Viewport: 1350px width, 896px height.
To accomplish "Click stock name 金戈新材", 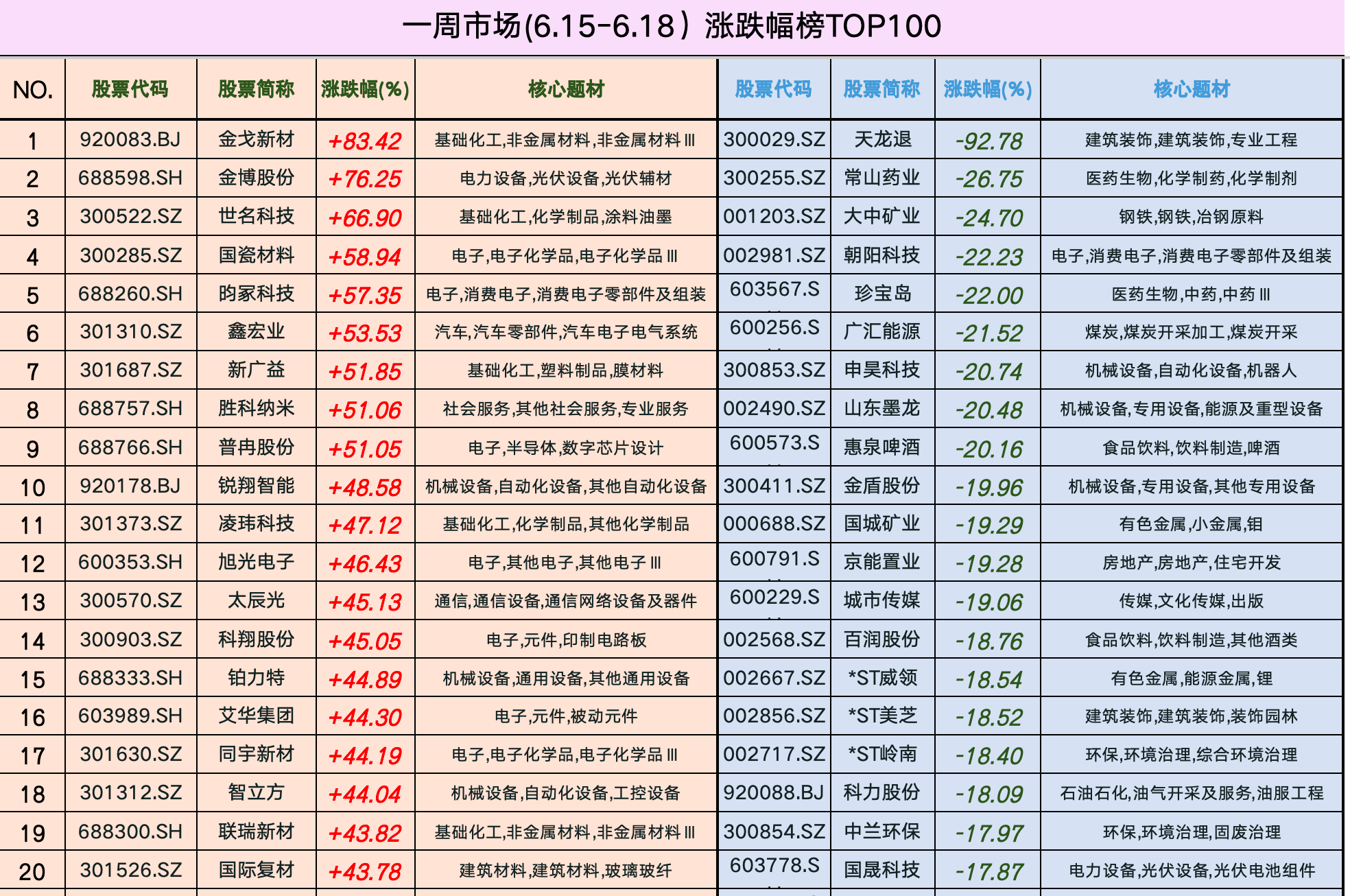I will click(256, 139).
